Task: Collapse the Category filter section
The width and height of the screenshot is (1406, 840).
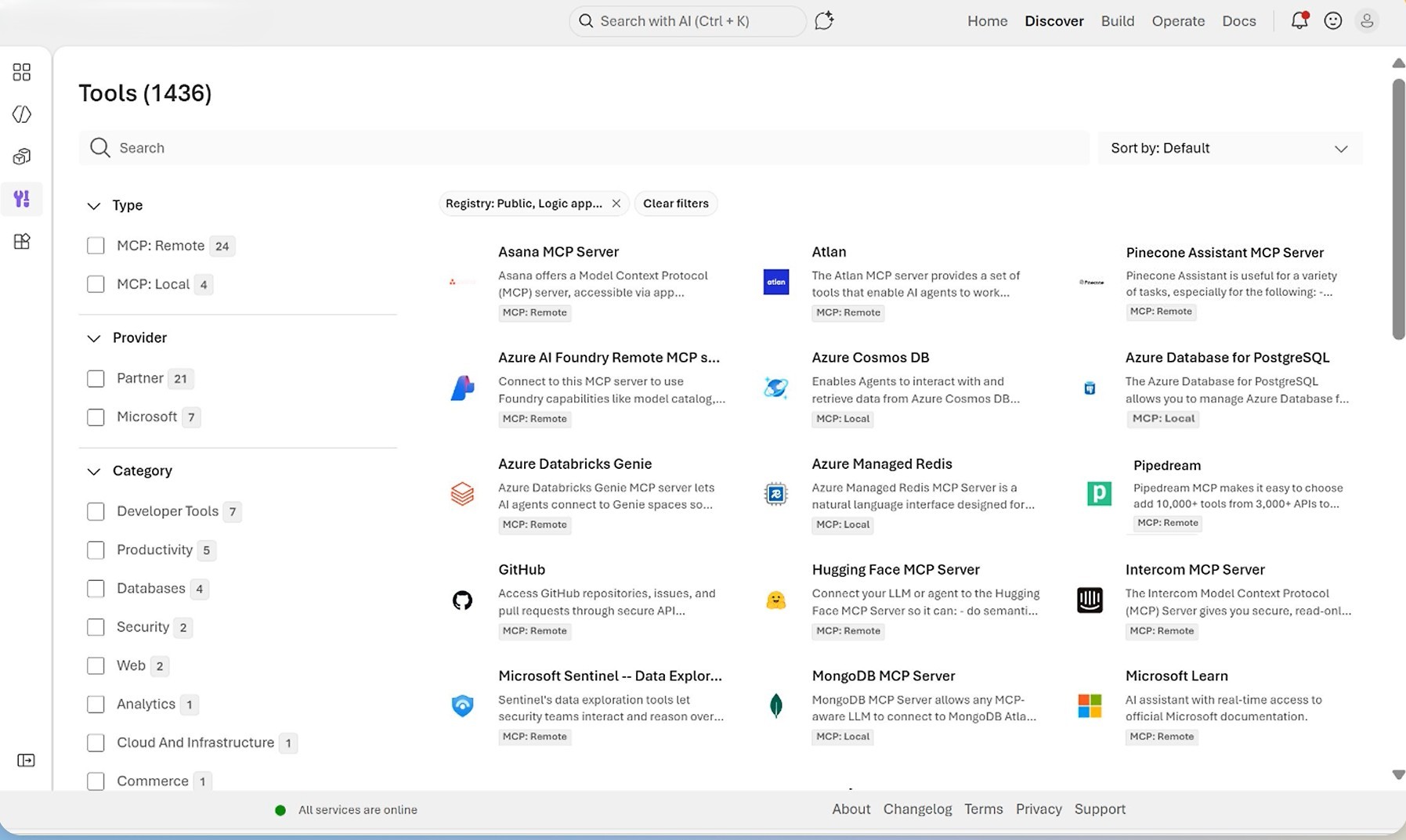Action: tap(94, 471)
